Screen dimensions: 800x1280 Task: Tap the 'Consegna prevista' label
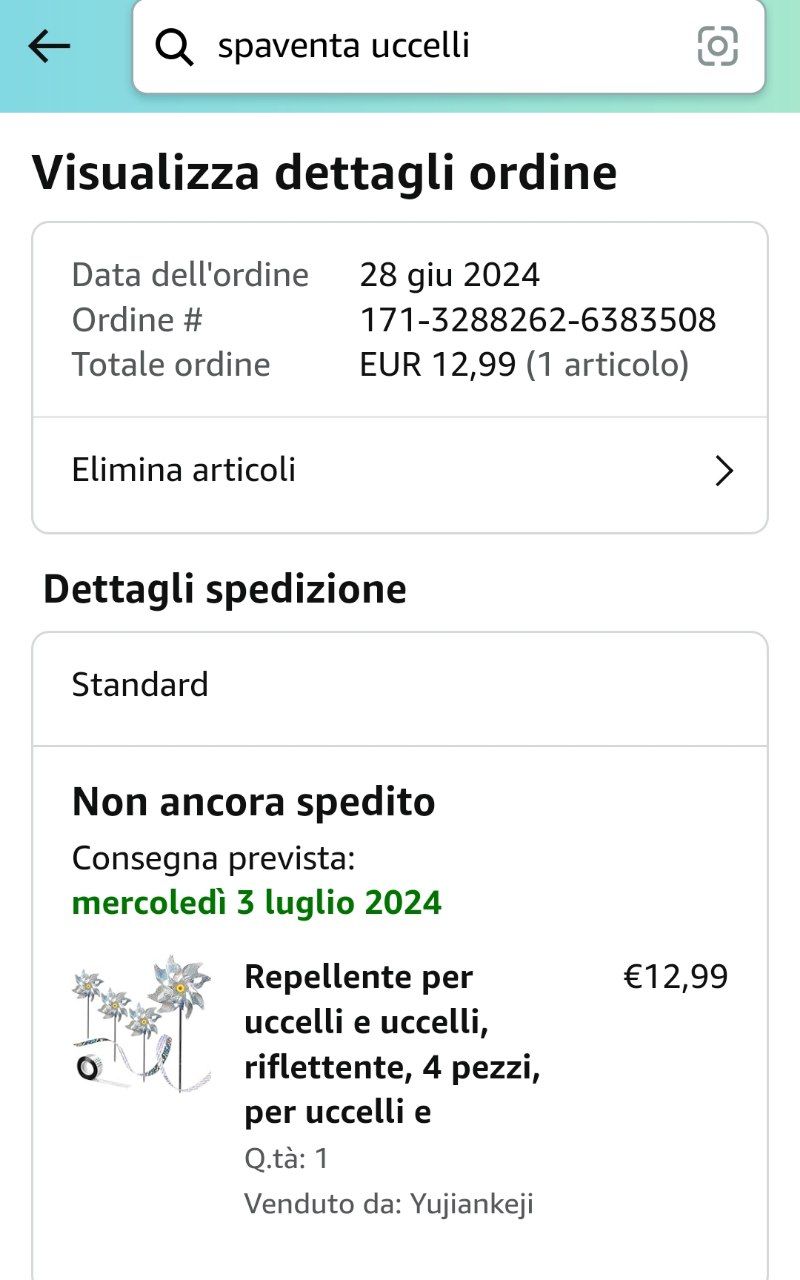click(x=214, y=858)
